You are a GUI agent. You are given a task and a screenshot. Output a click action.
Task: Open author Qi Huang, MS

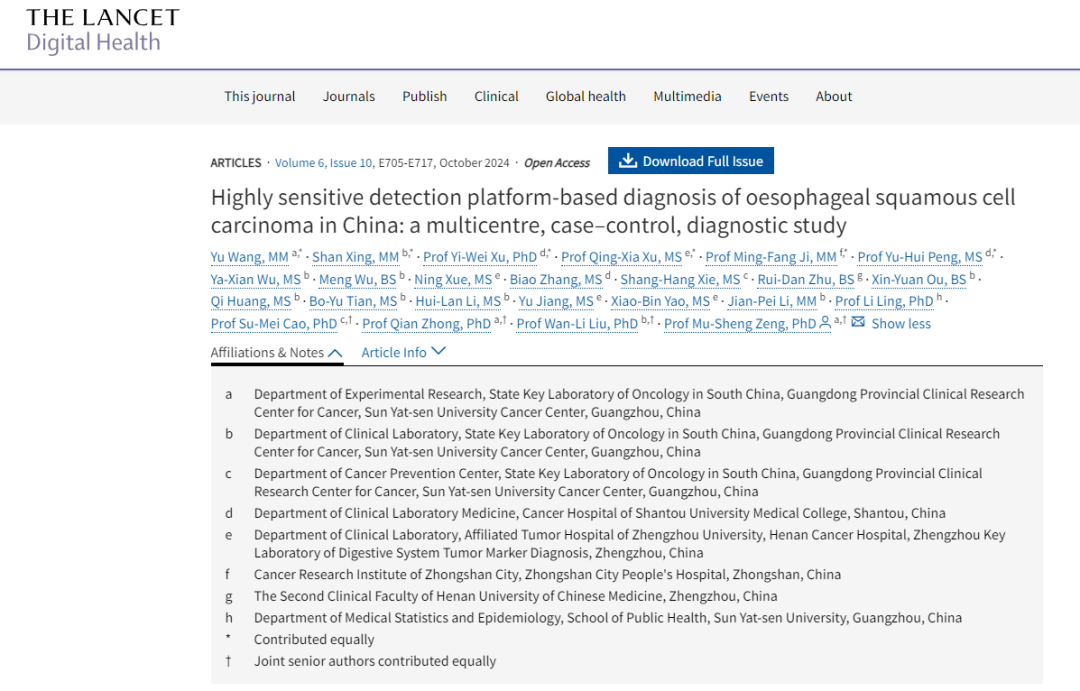pyautogui.click(x=251, y=302)
